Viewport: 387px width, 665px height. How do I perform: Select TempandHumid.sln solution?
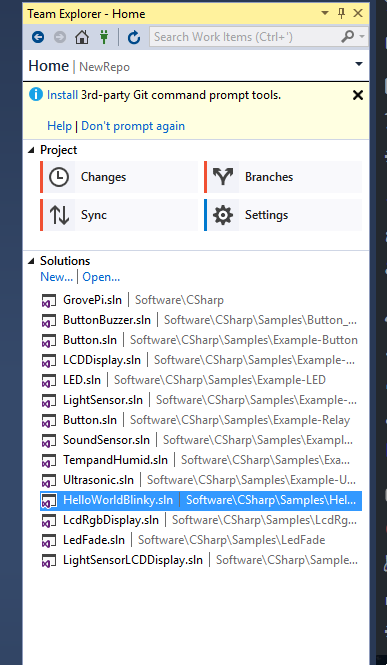201,460
